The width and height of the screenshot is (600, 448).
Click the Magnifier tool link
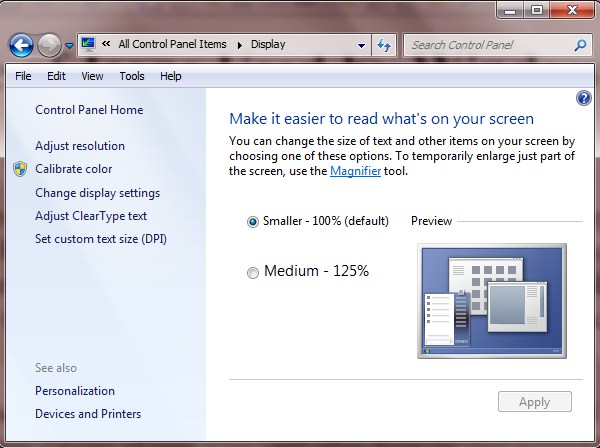coord(355,171)
